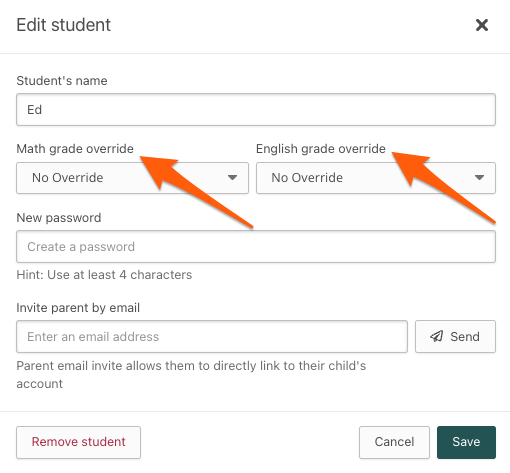The height and width of the screenshot is (473, 510).
Task: Click the Math grade override label
Action: click(x=75, y=149)
